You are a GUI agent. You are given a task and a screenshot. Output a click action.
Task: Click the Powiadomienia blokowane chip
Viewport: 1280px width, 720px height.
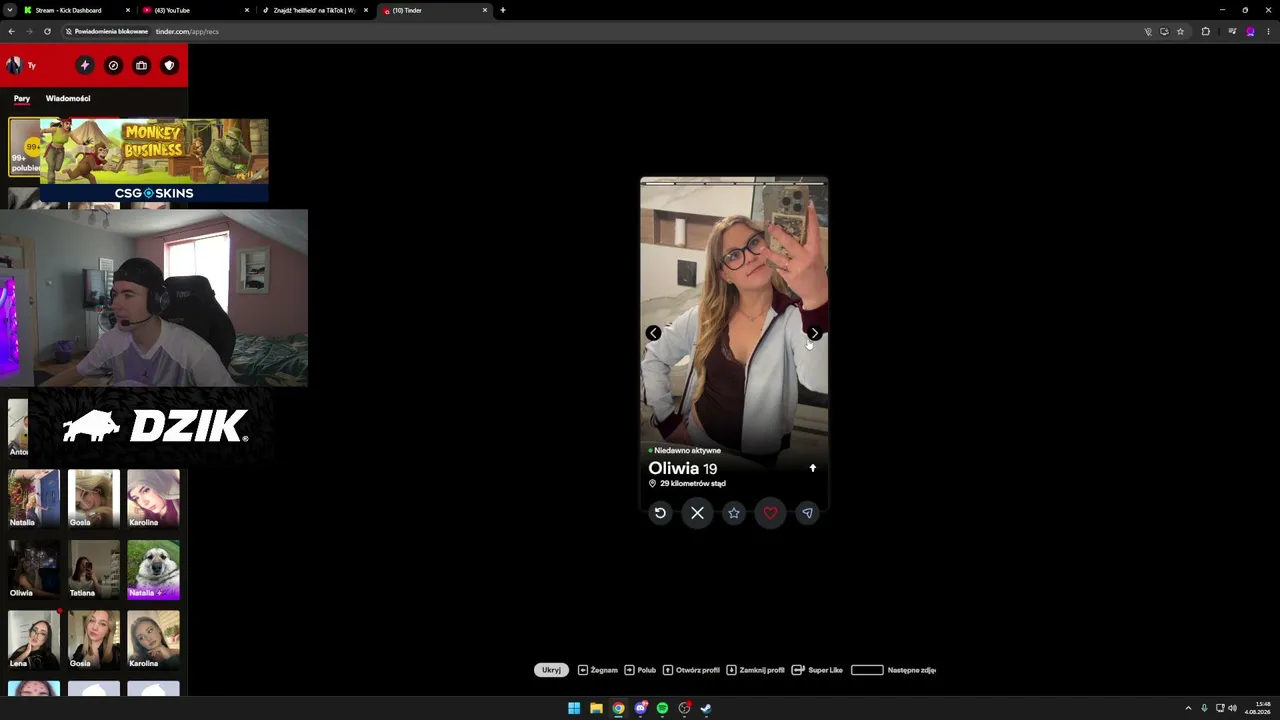(107, 31)
